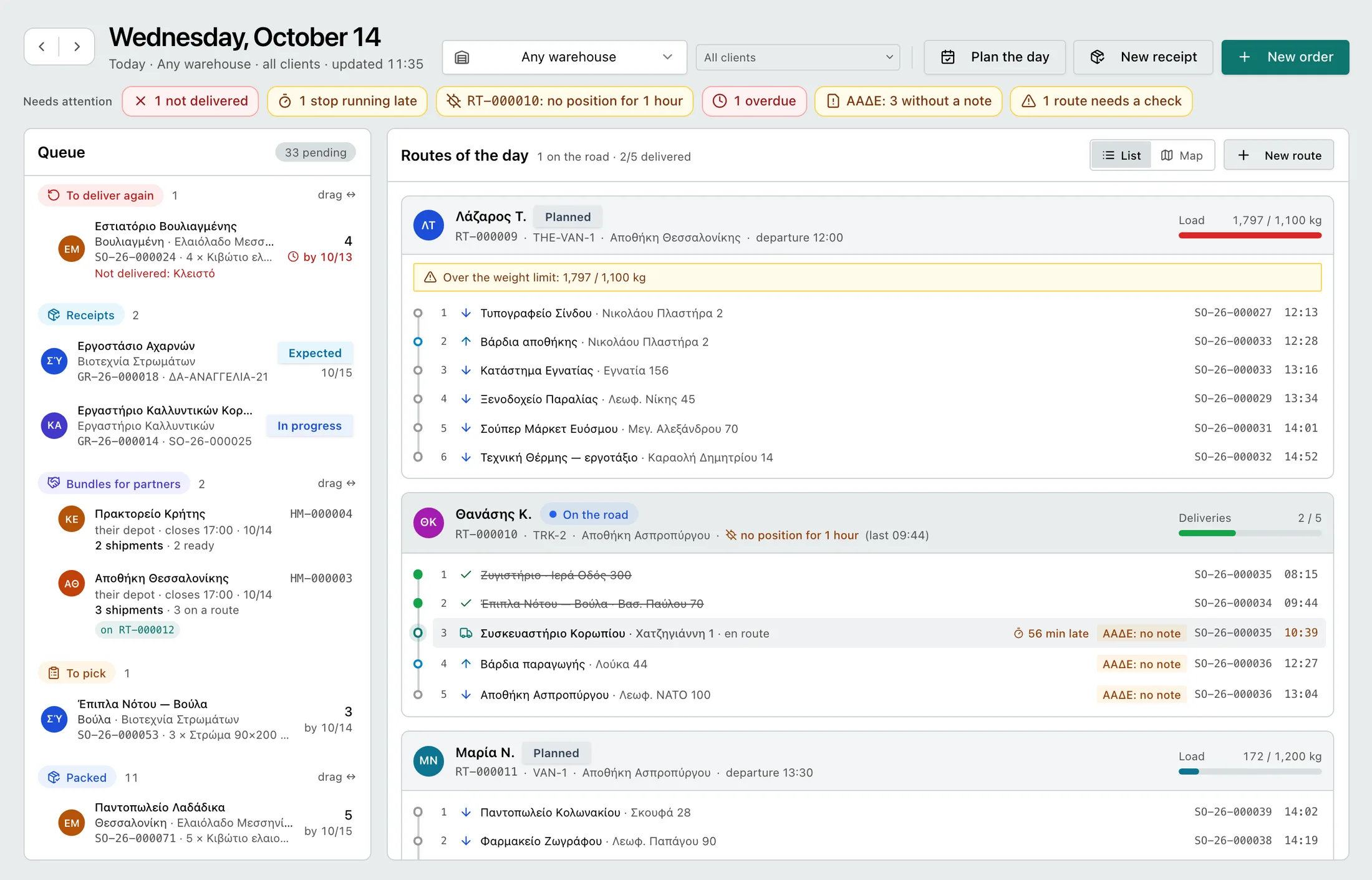
Task: Click the no-position icon in the RT-000010 header
Action: pyautogui.click(x=731, y=535)
